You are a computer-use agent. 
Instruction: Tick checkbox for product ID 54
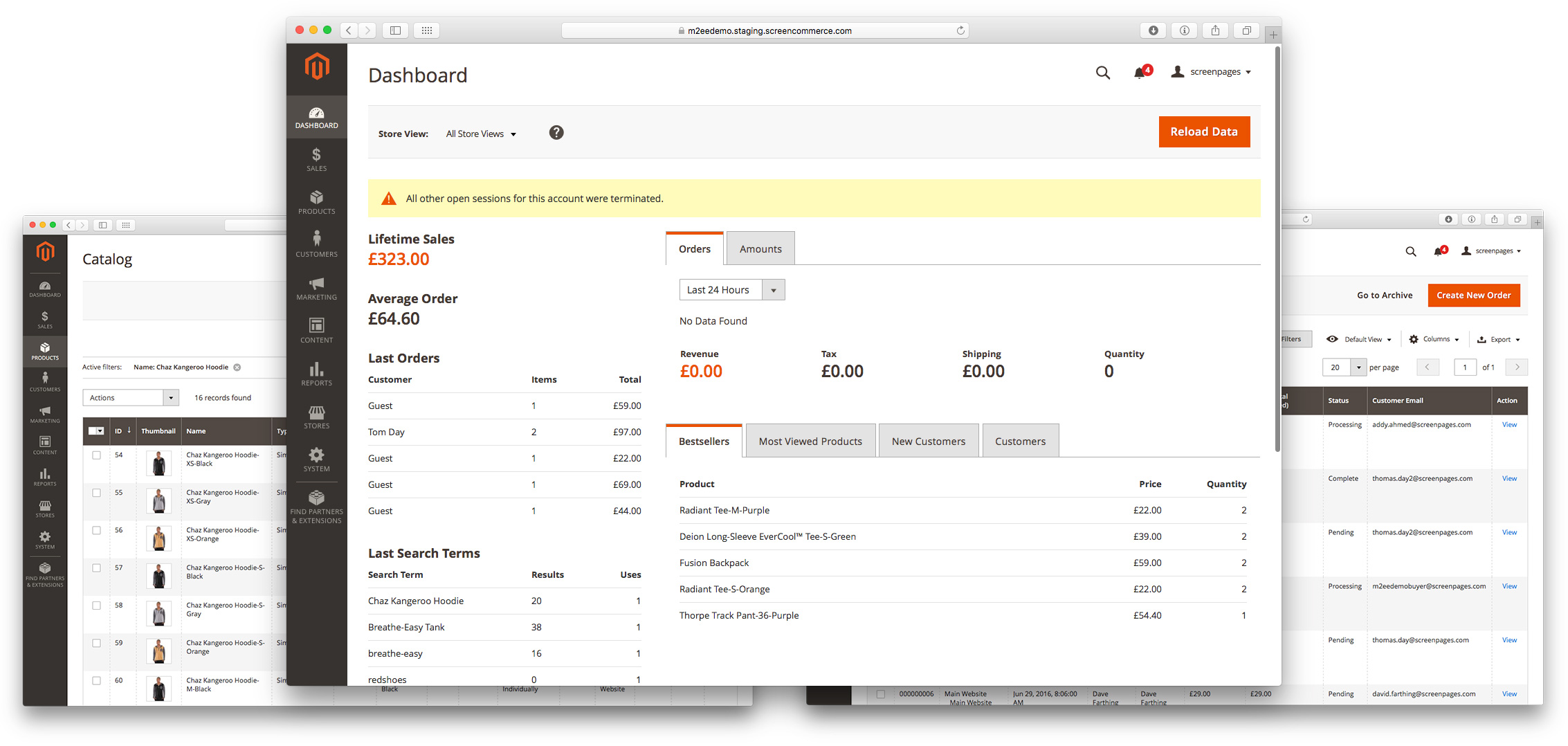pyautogui.click(x=97, y=455)
